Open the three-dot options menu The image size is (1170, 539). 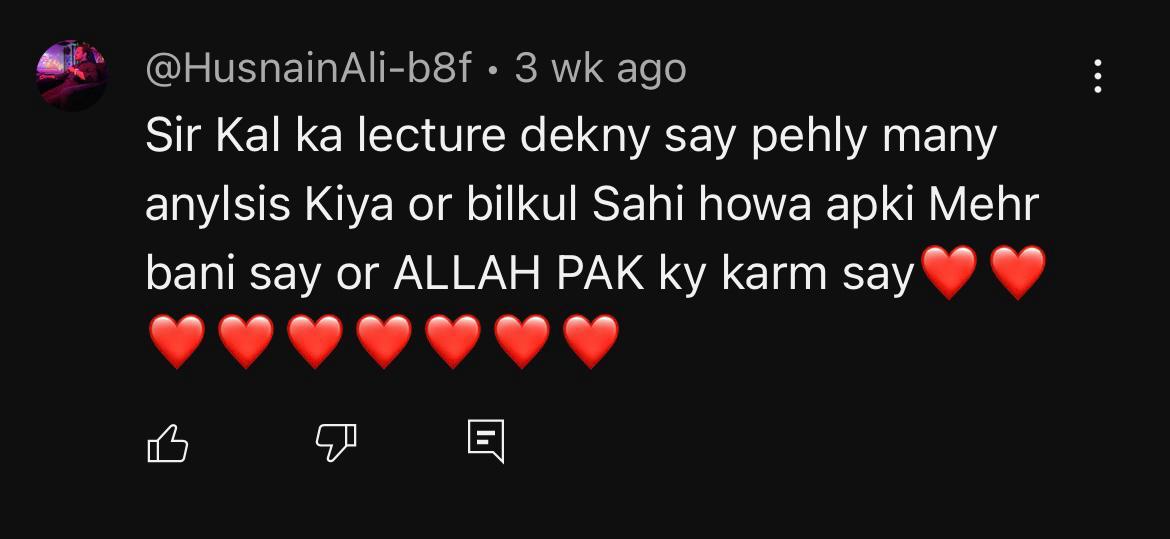[x=1097, y=77]
